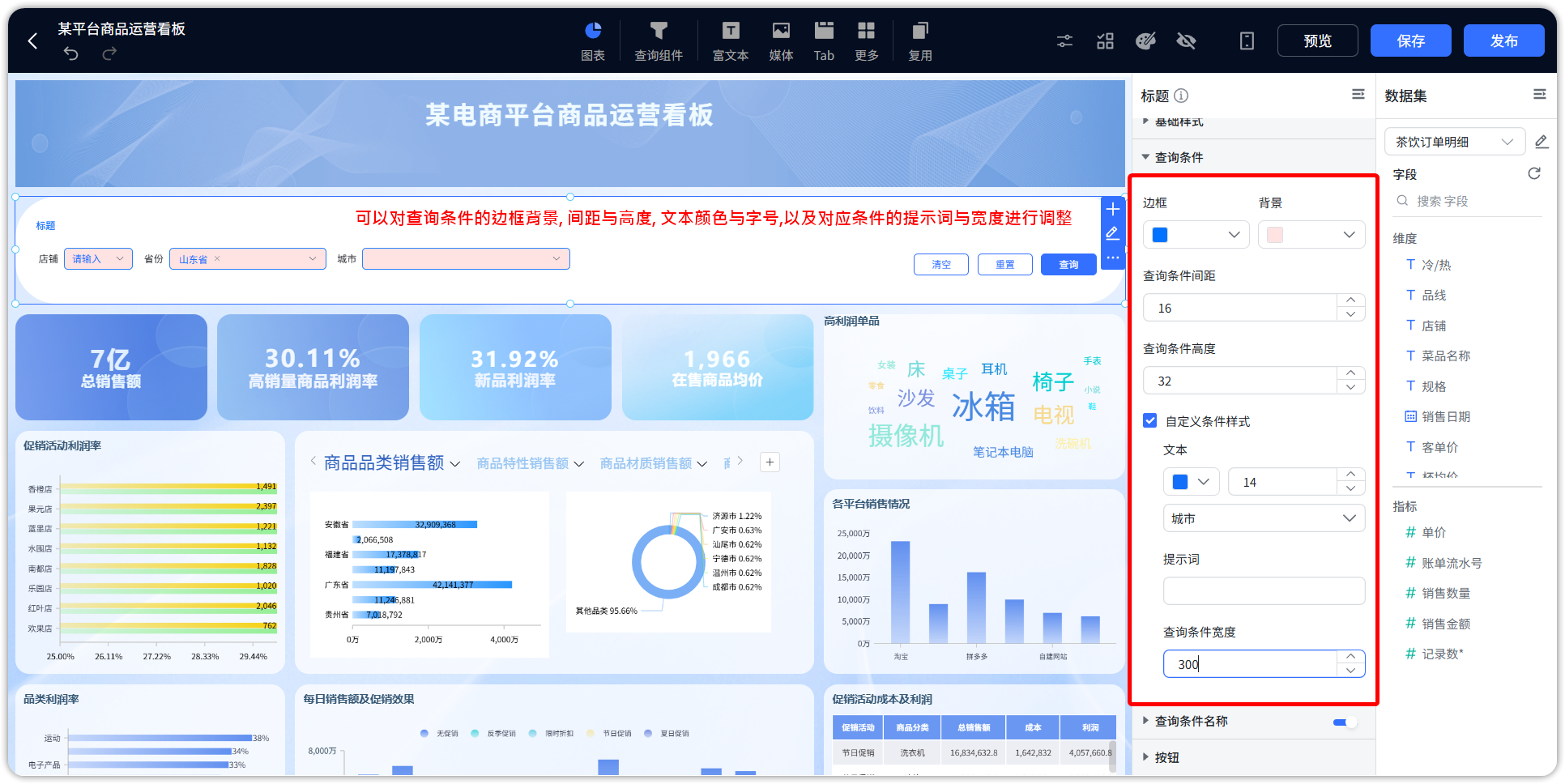1565x784 pixels.
Task: Click the 查询 search button
Action: point(1068,265)
